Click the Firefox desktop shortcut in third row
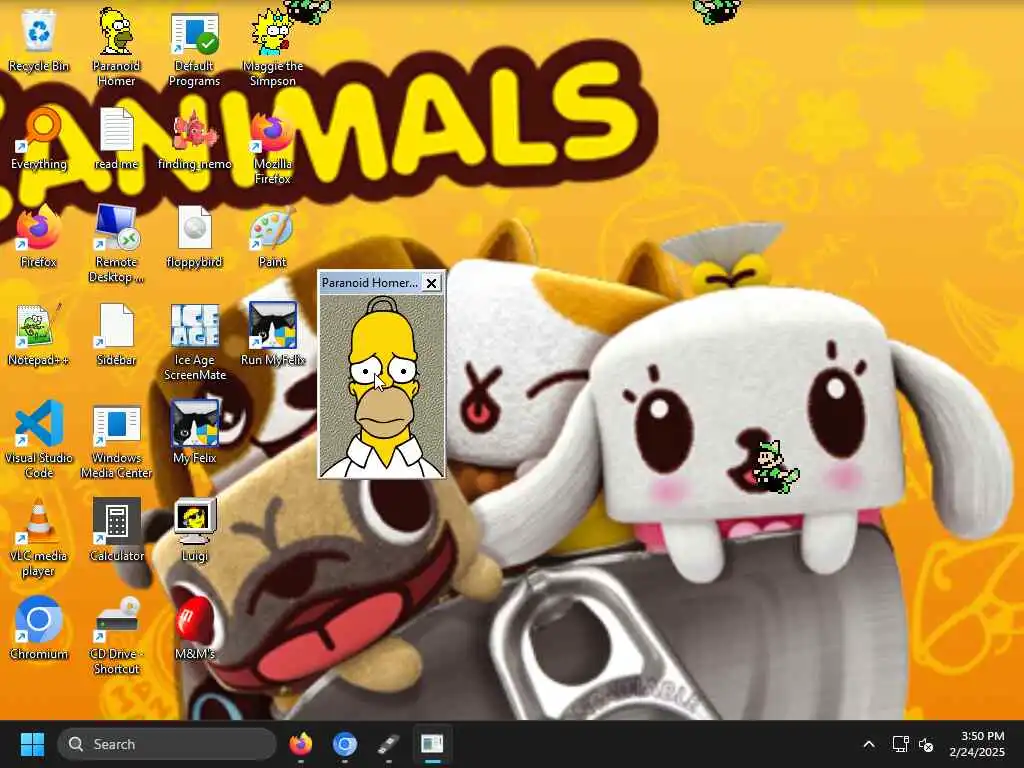Image resolution: width=1024 pixels, height=768 pixels. click(x=39, y=237)
